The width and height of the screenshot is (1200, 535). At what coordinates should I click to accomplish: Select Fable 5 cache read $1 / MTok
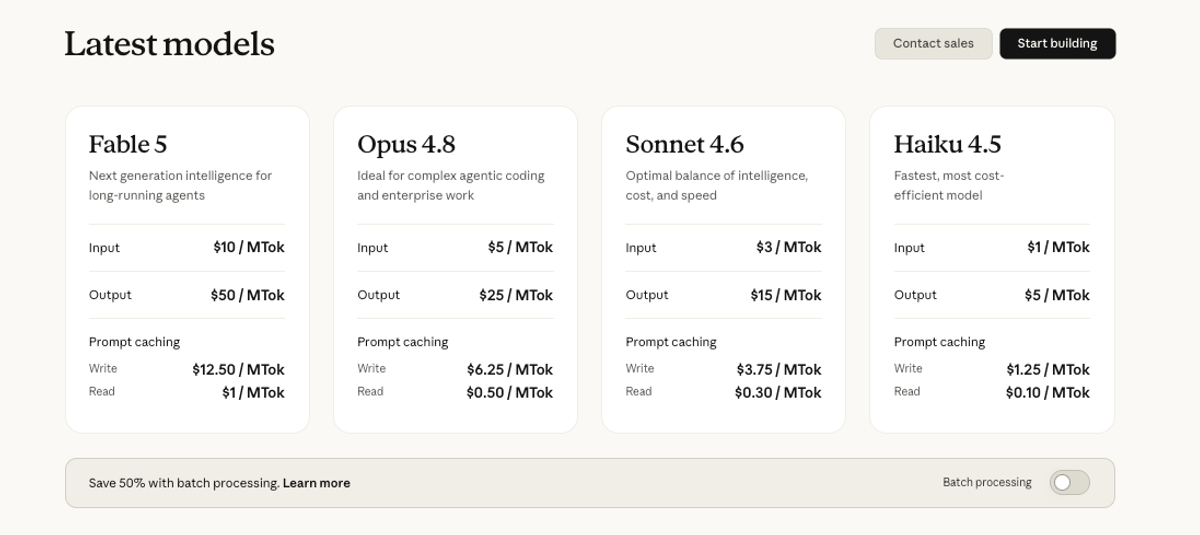253,392
